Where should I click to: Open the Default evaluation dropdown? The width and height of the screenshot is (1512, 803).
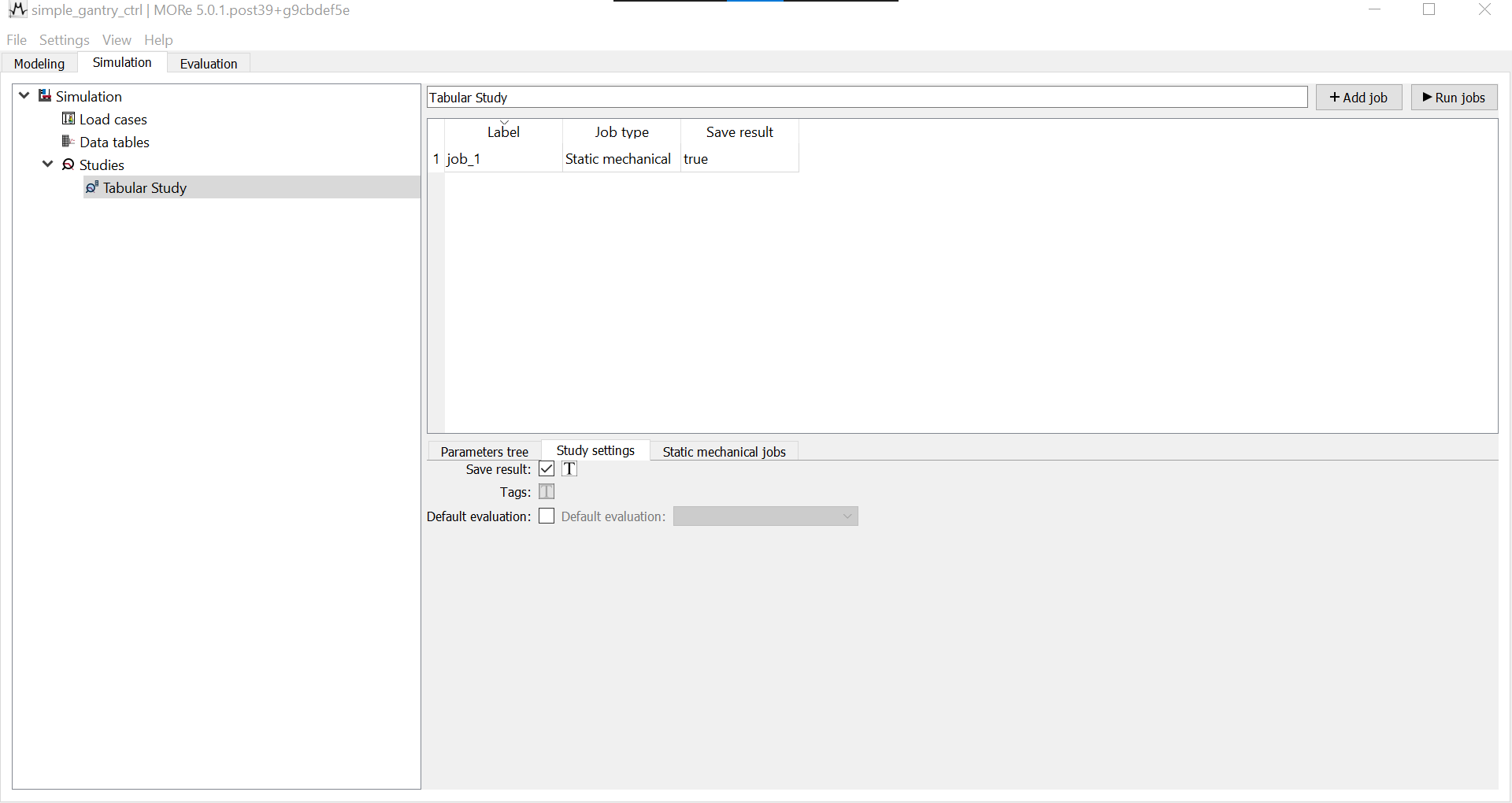tap(846, 516)
